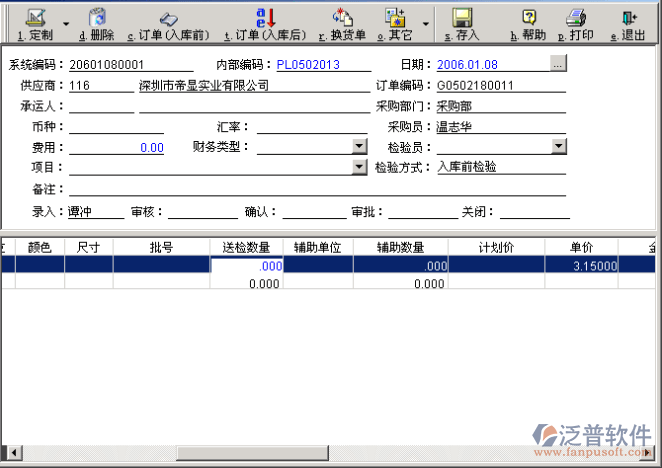Open the 财务类型 dropdown
Image resolution: width=662 pixels, height=468 pixels.
pyautogui.click(x=360, y=147)
